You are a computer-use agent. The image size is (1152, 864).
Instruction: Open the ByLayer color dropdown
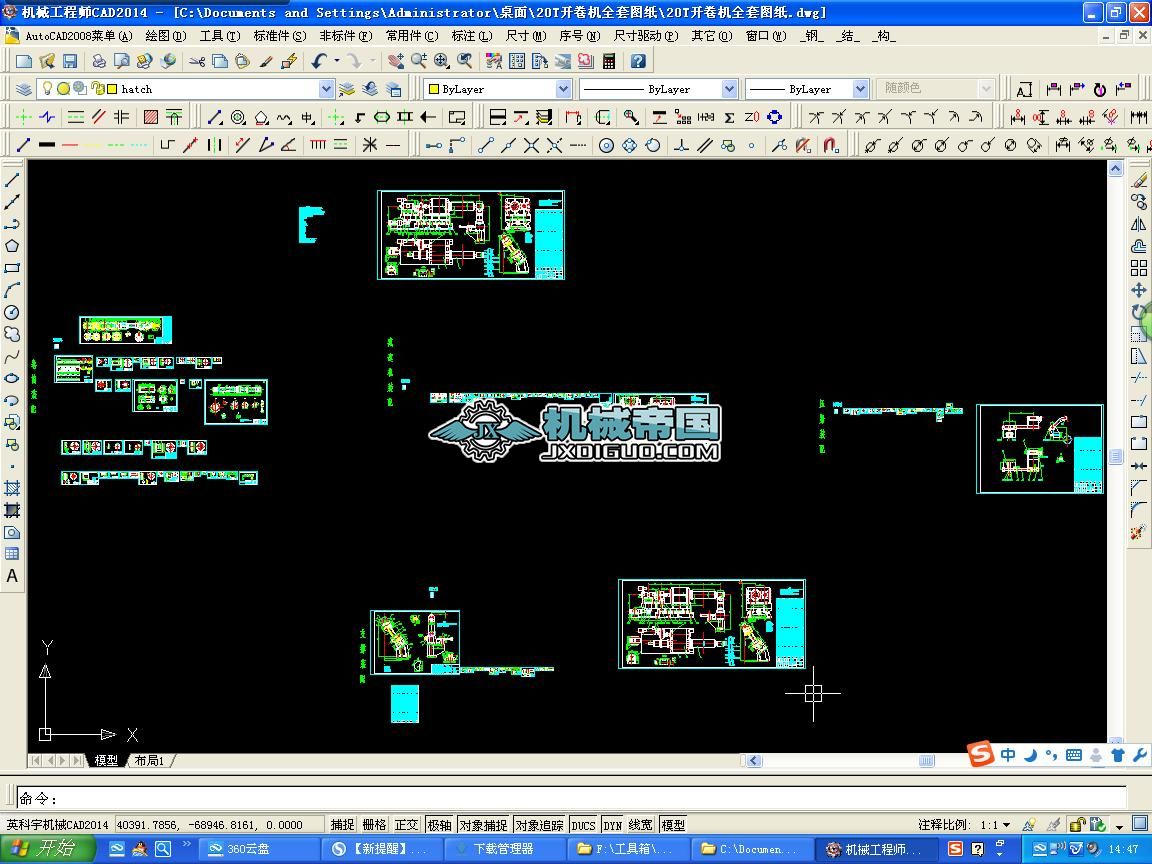tap(563, 89)
